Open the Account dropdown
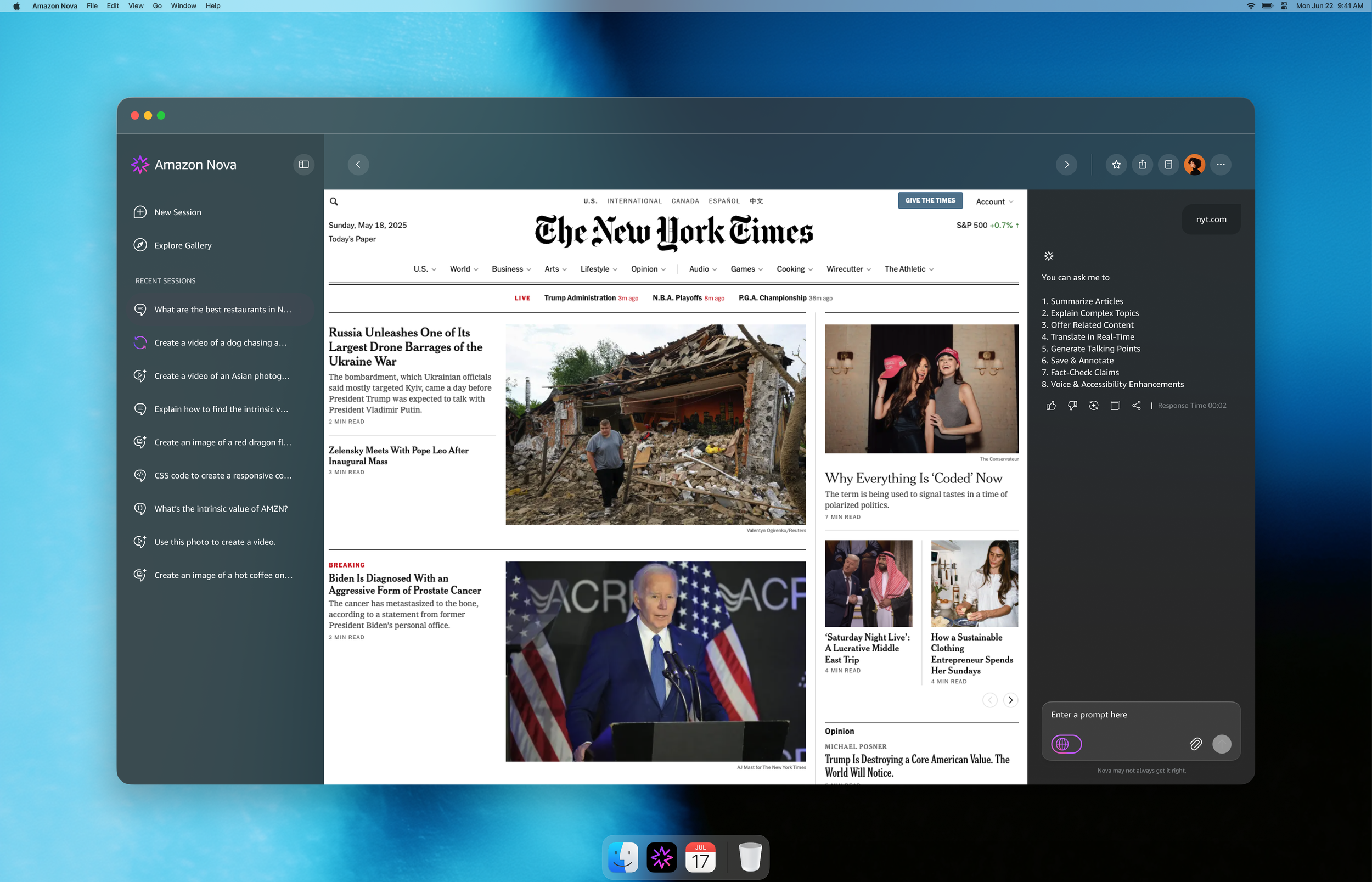1372x882 pixels. point(994,201)
